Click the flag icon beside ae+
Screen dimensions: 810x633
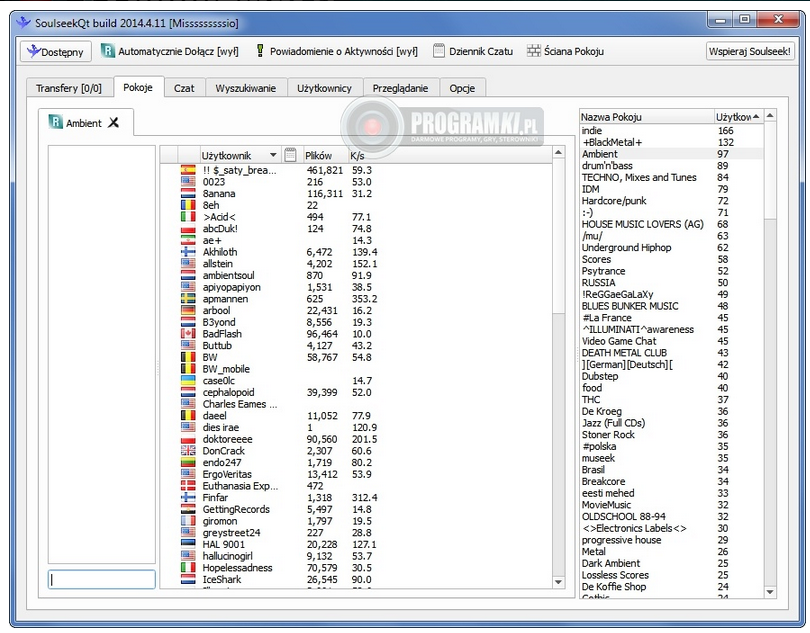188,240
